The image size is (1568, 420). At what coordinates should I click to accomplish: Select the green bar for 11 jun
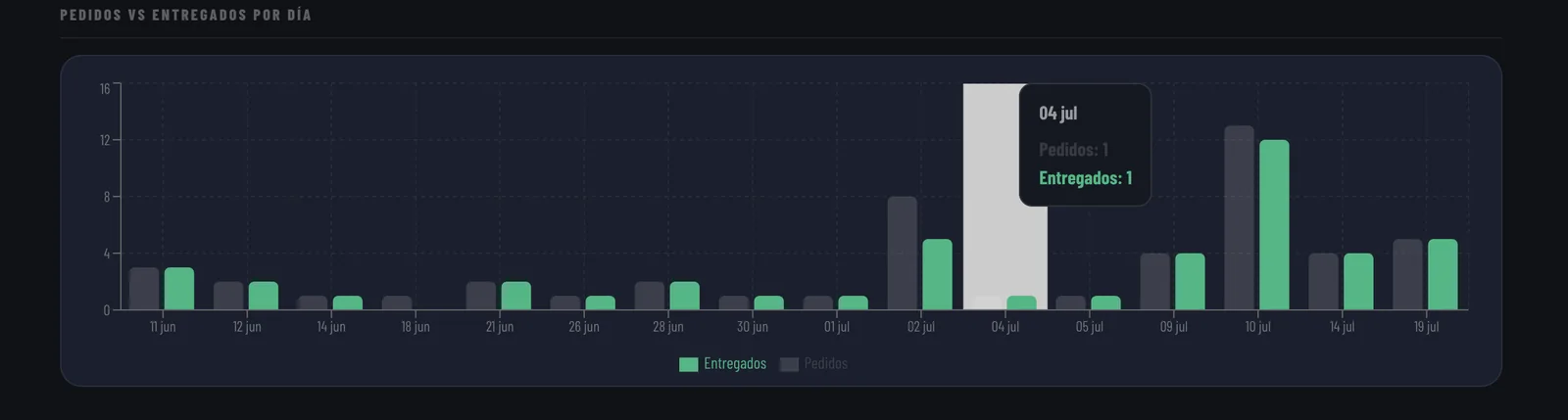(x=179, y=289)
